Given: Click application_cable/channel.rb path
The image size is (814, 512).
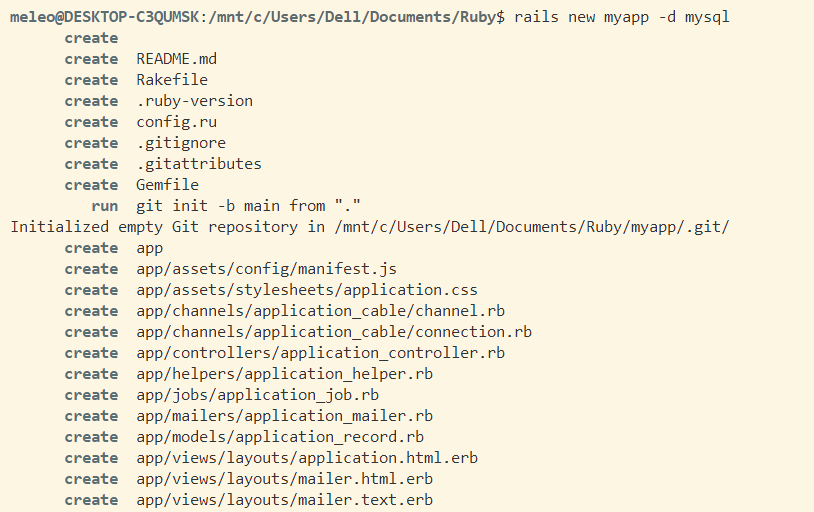Looking at the screenshot, I should pos(320,311).
